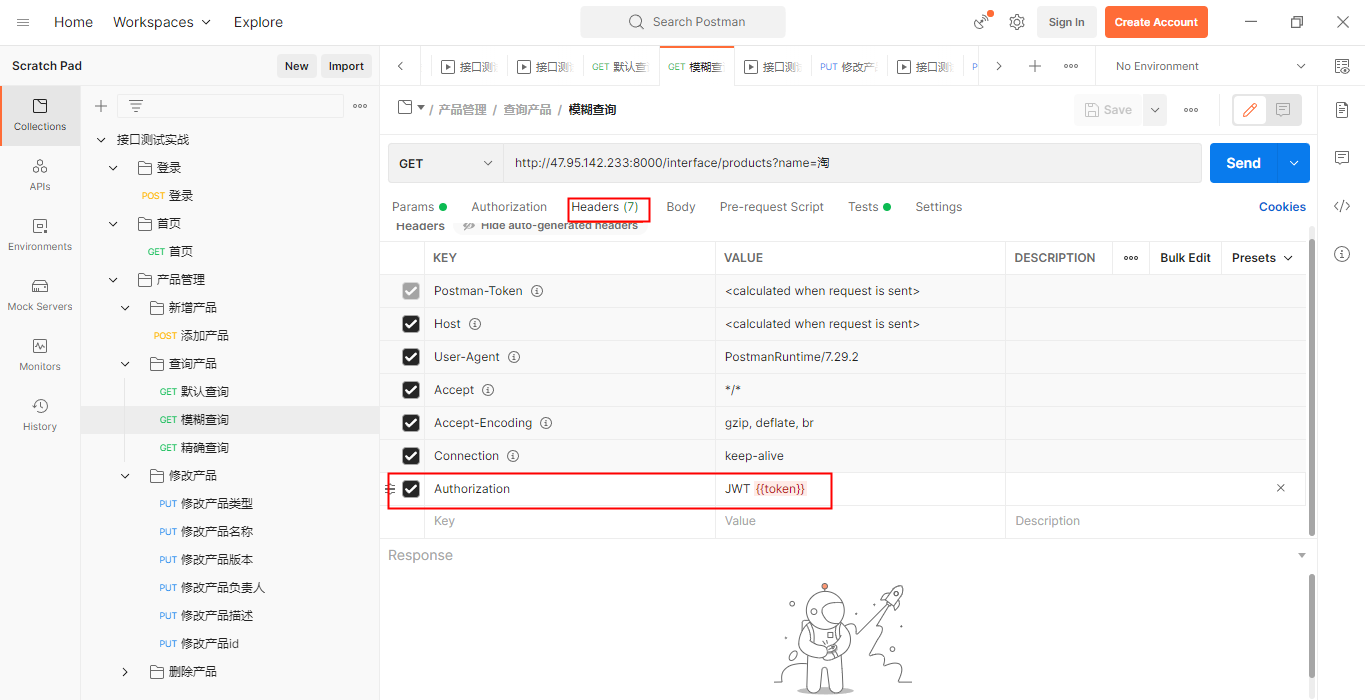Open the No Environment dropdown
The image size is (1365, 700).
1210,66
